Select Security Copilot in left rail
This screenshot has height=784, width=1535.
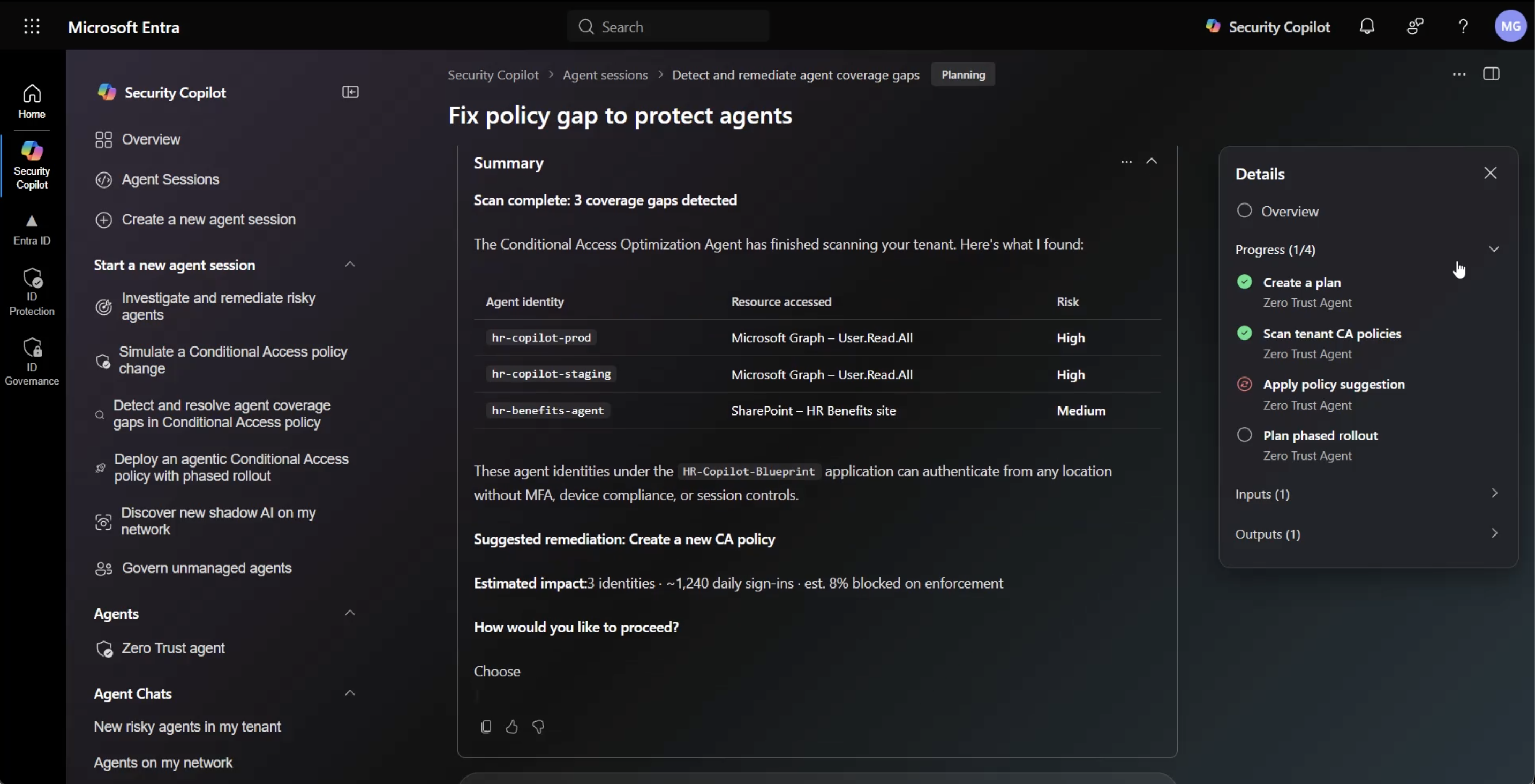[x=32, y=165]
